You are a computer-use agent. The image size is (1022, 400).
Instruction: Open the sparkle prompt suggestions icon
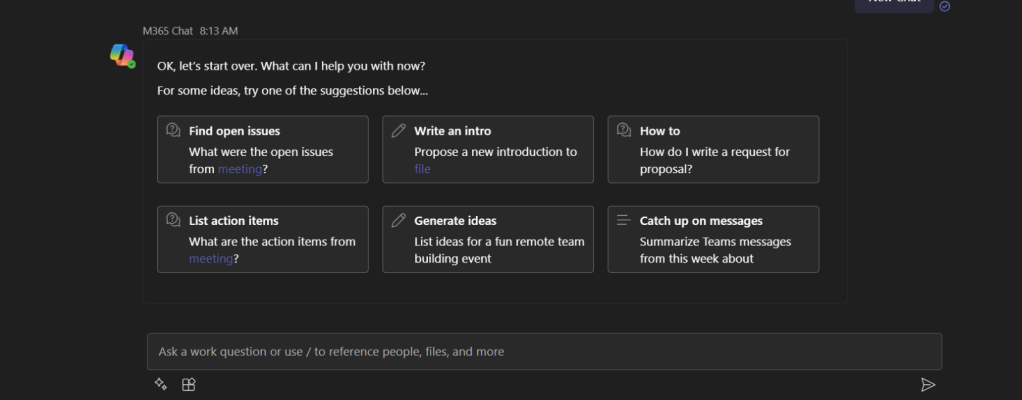[x=160, y=384]
